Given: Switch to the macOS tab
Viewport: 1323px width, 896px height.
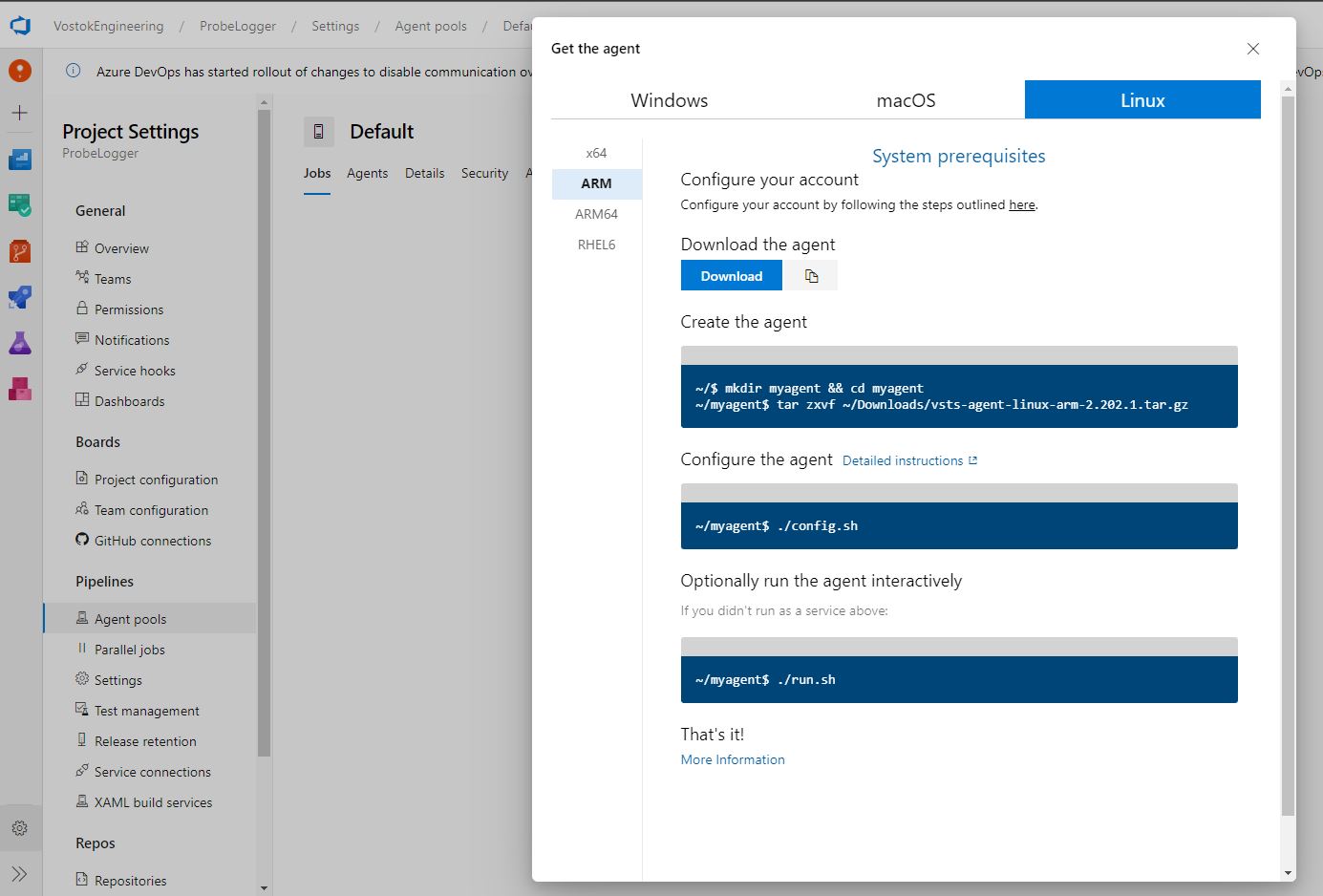Looking at the screenshot, I should [x=907, y=100].
